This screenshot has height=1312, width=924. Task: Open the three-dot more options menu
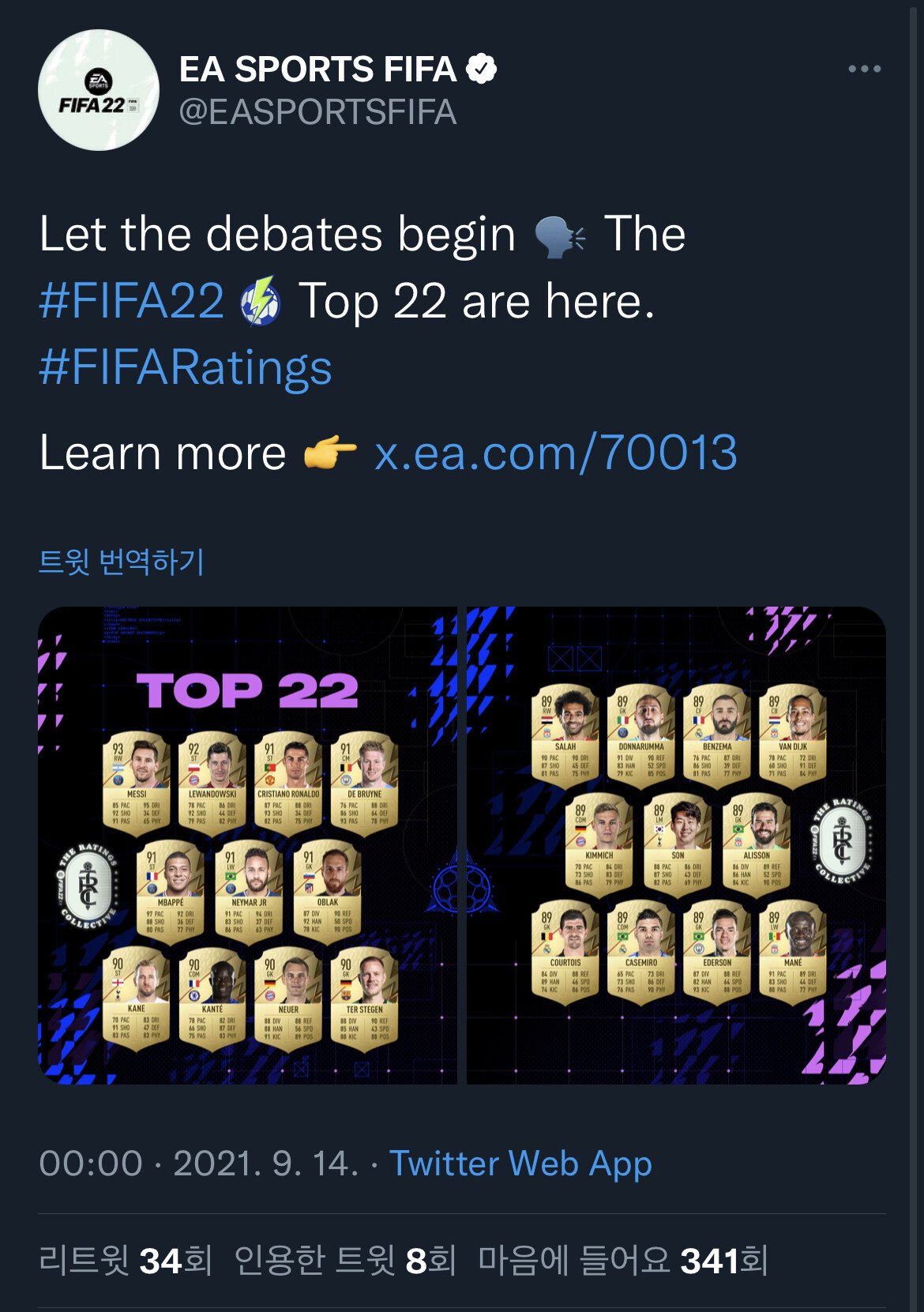coord(864,69)
